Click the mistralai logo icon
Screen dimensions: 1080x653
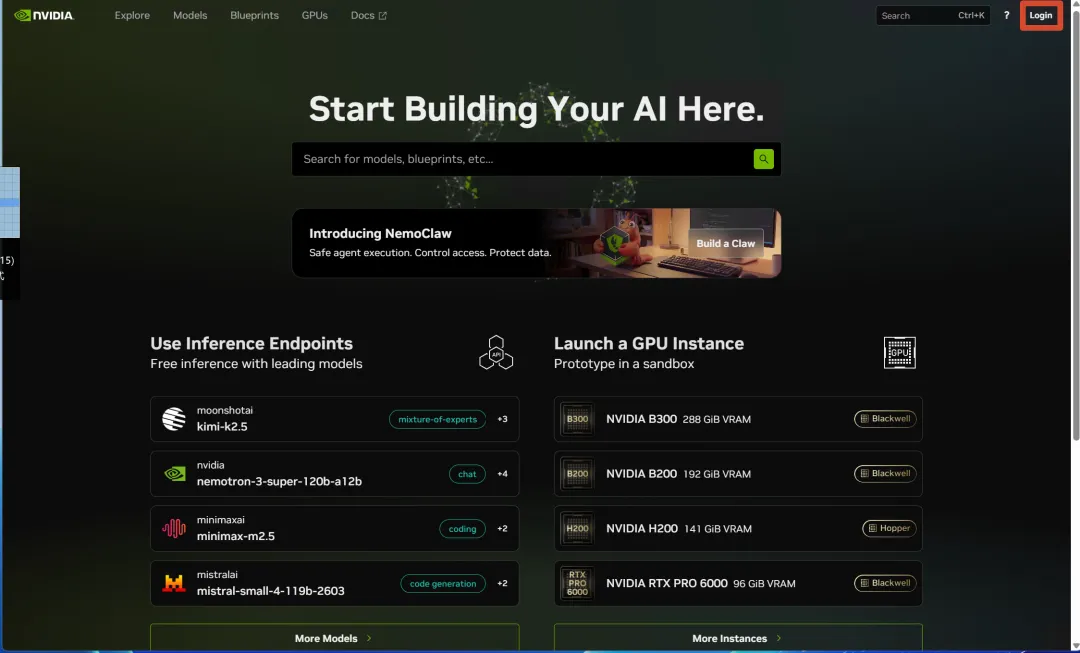pyautogui.click(x=174, y=583)
